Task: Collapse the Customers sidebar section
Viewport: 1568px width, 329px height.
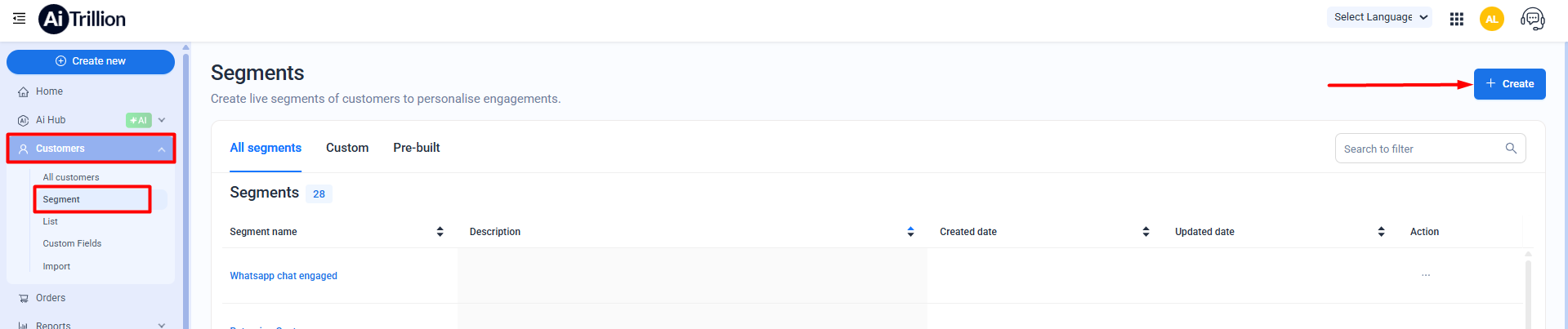Action: pos(162,149)
